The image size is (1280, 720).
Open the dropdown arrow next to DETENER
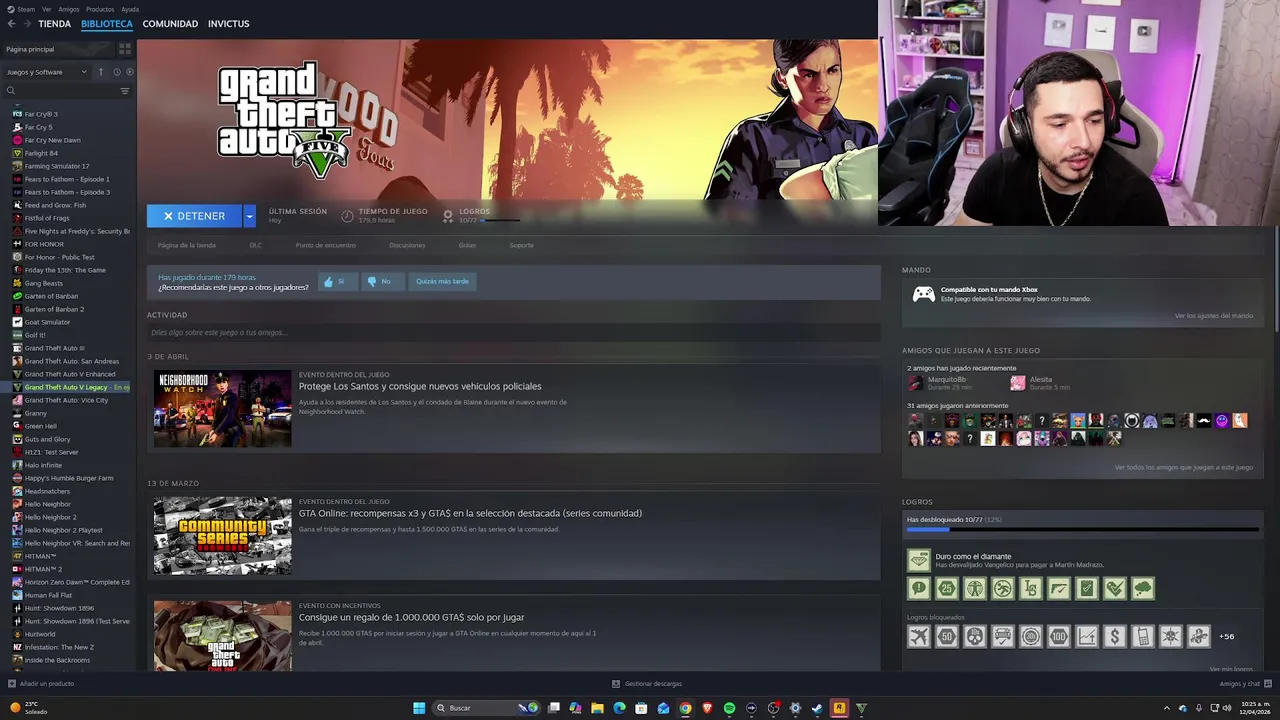[x=249, y=216]
